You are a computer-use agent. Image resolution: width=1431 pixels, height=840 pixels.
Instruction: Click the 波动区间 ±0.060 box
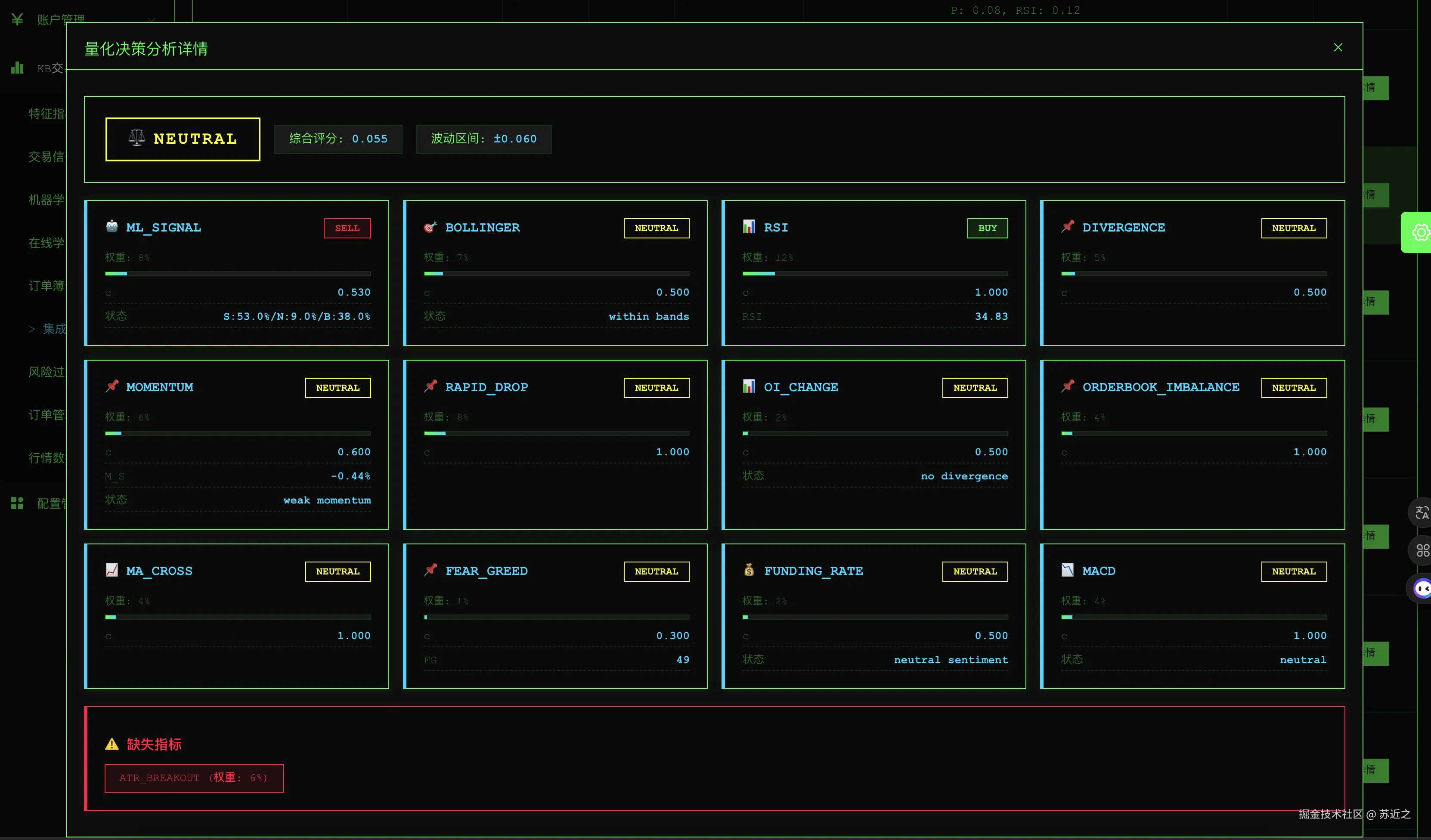[483, 139]
